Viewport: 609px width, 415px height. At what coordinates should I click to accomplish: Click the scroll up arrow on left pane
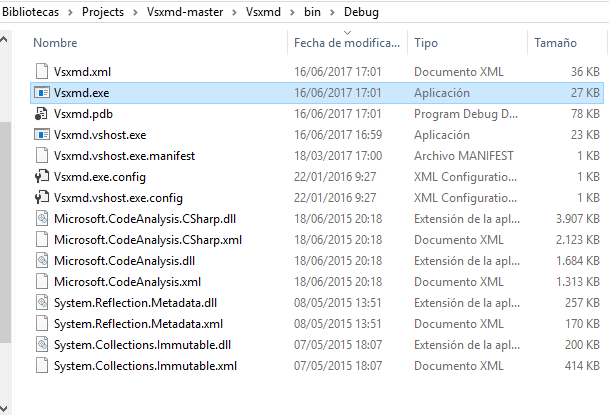click(4, 39)
